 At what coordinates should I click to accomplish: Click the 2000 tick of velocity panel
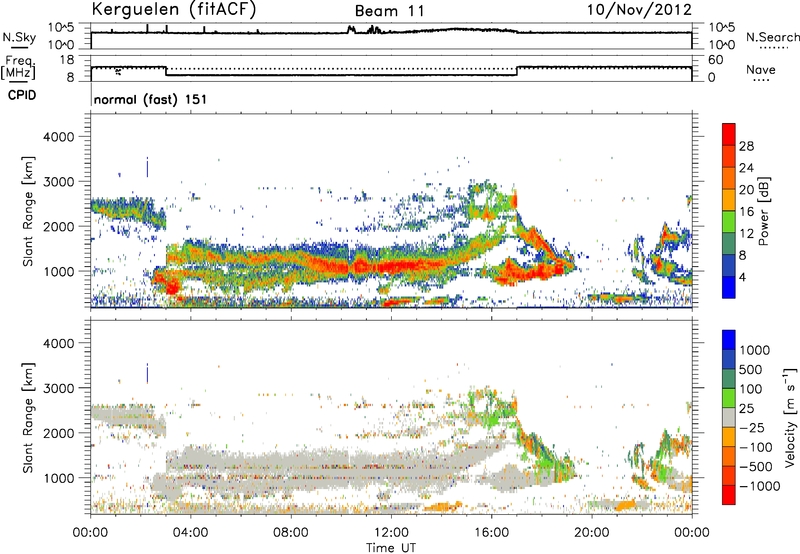[x=58, y=433]
